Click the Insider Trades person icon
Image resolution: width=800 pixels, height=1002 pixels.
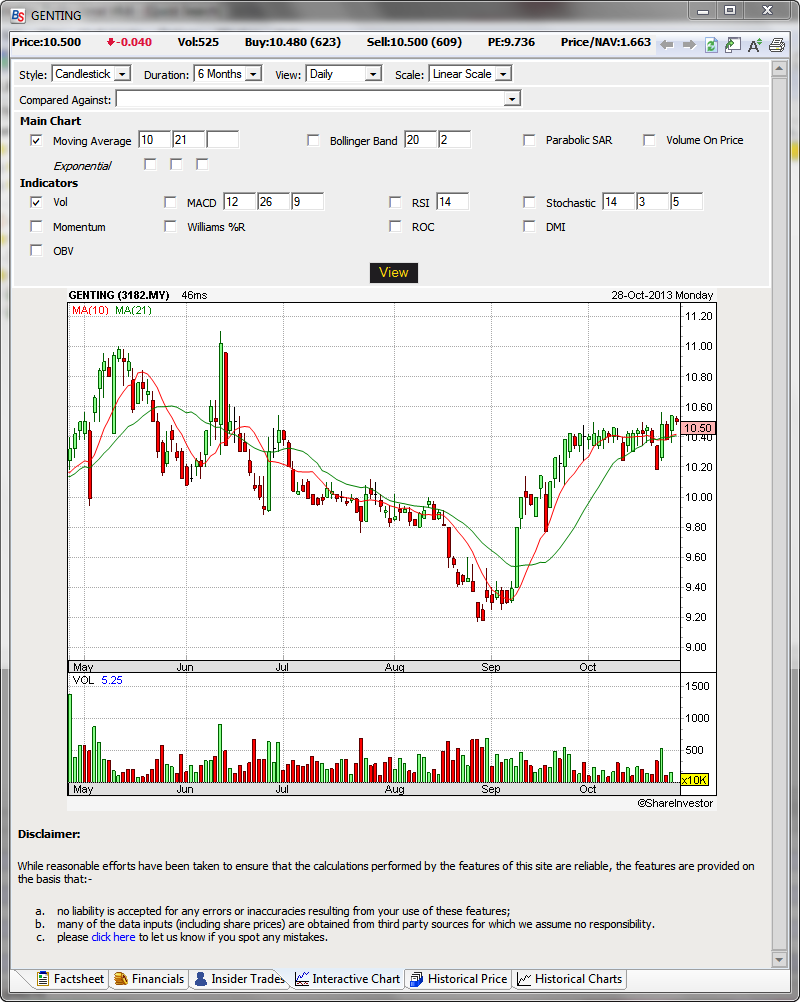(201, 978)
